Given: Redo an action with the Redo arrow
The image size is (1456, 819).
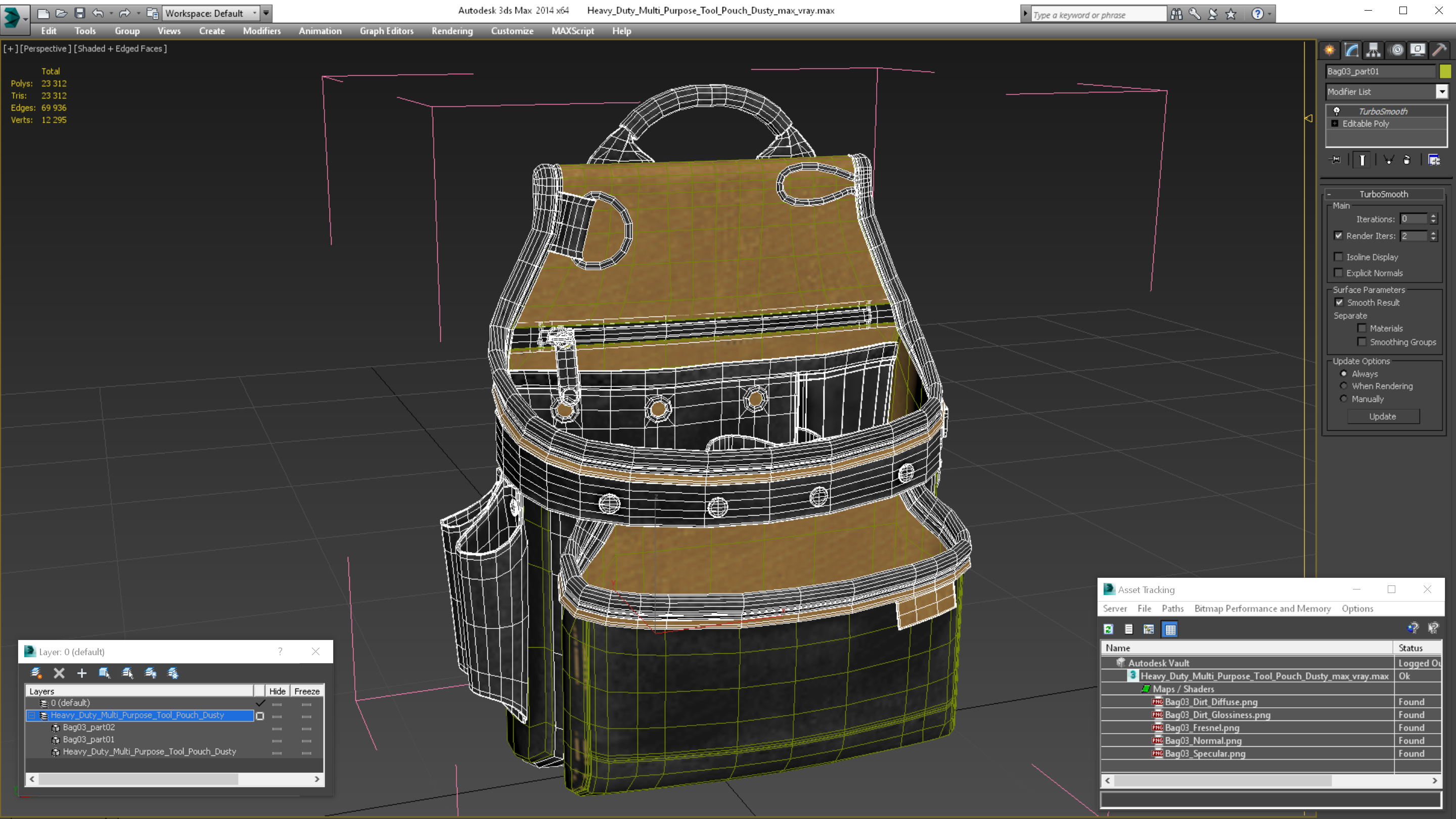Looking at the screenshot, I should pyautogui.click(x=125, y=13).
